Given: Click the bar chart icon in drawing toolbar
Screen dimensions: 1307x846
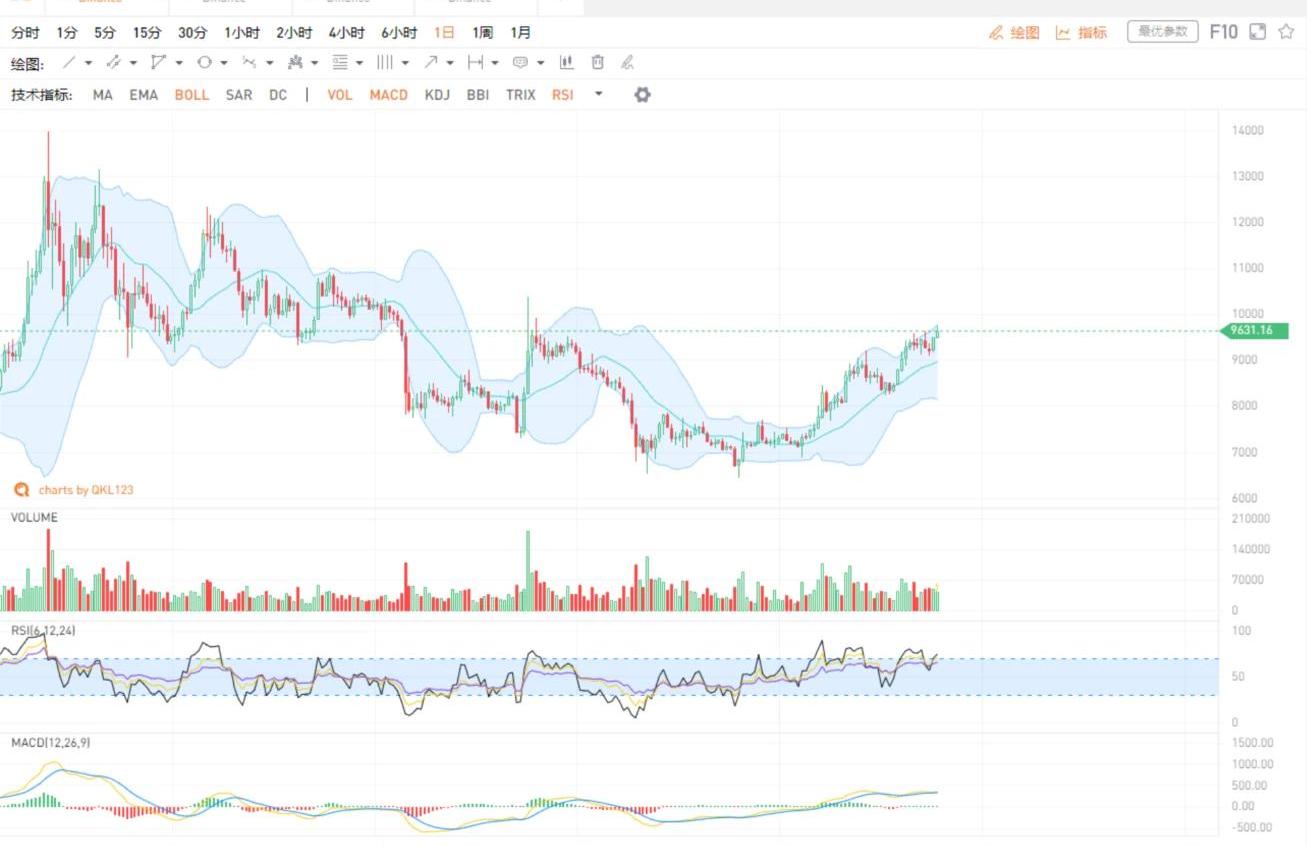Looking at the screenshot, I should (566, 62).
